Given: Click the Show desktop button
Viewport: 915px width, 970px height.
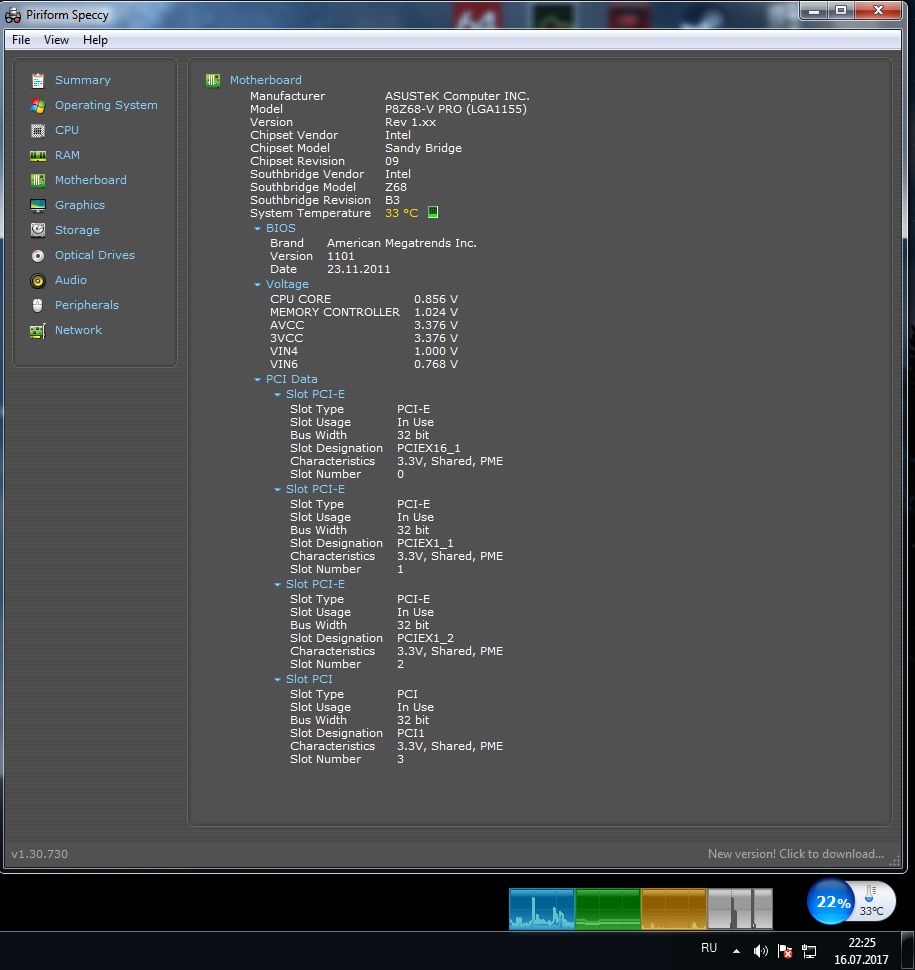Looking at the screenshot, I should point(908,951).
